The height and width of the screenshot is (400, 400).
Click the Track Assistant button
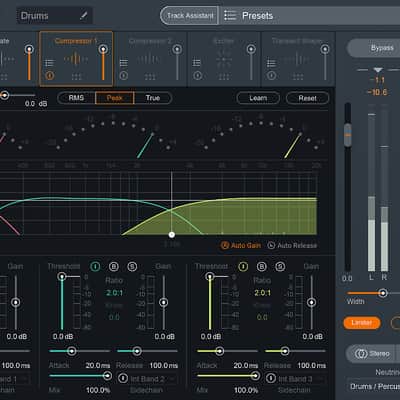pyautogui.click(x=190, y=15)
